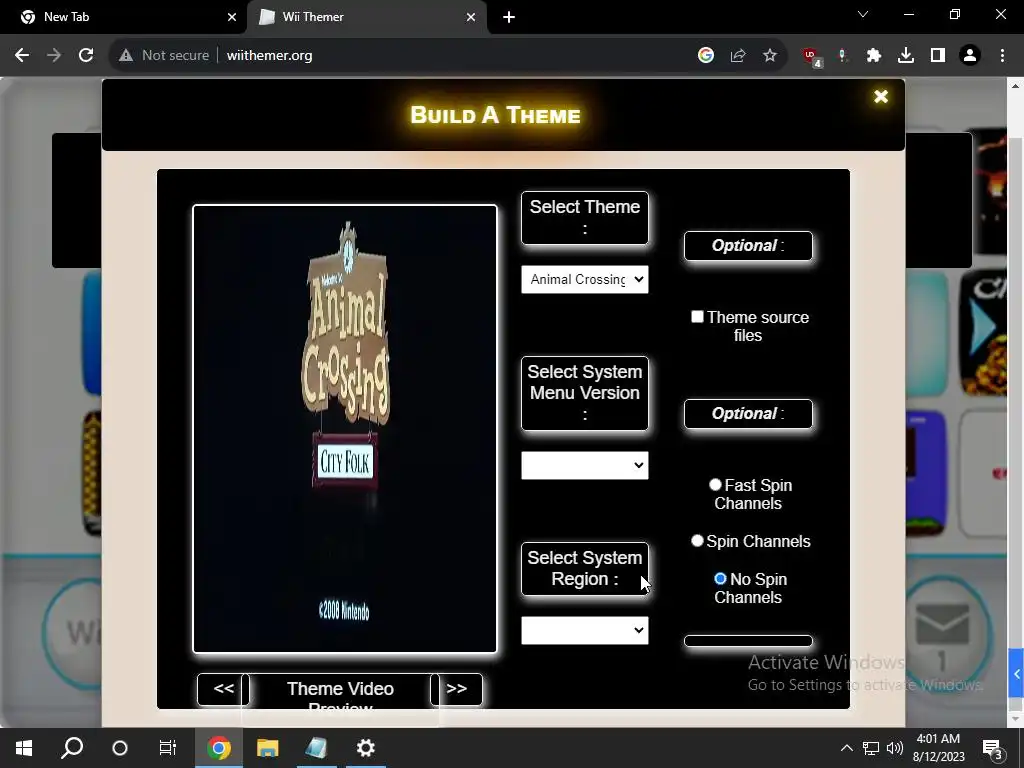The height and width of the screenshot is (768, 1024).
Task: Switch to the Wii Themer tab
Action: (x=366, y=17)
